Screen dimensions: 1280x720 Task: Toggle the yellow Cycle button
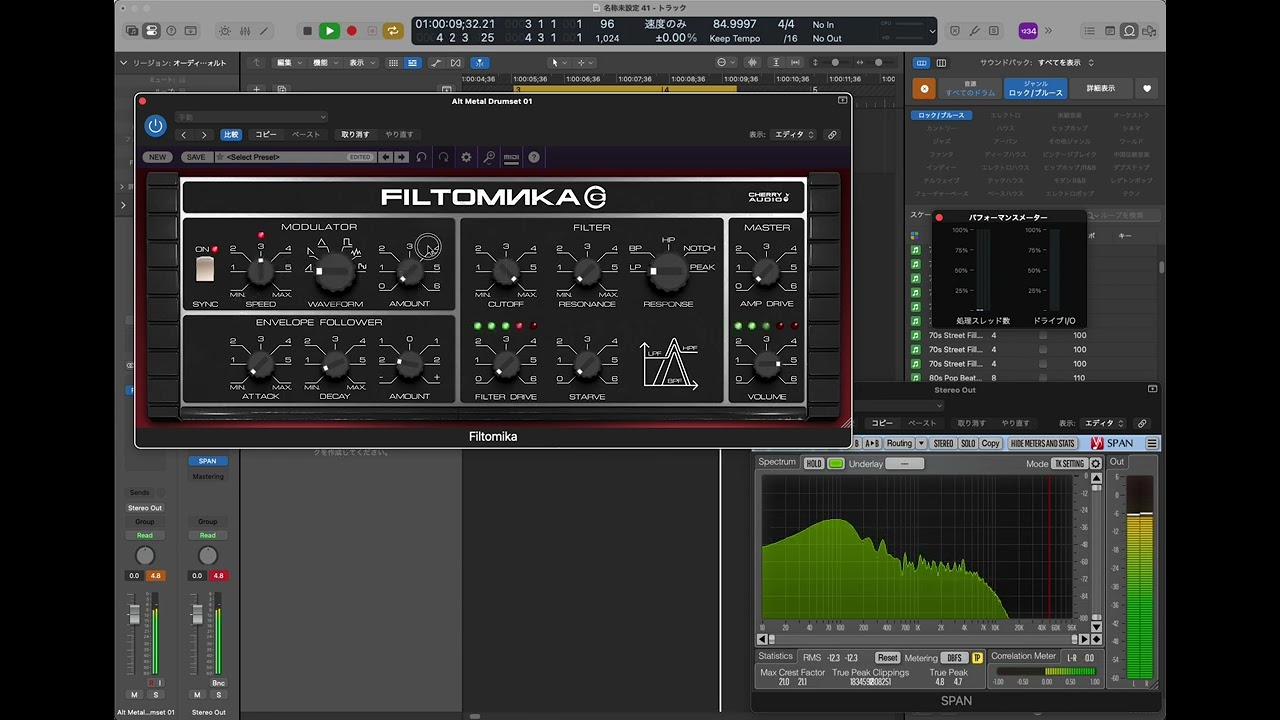[393, 31]
